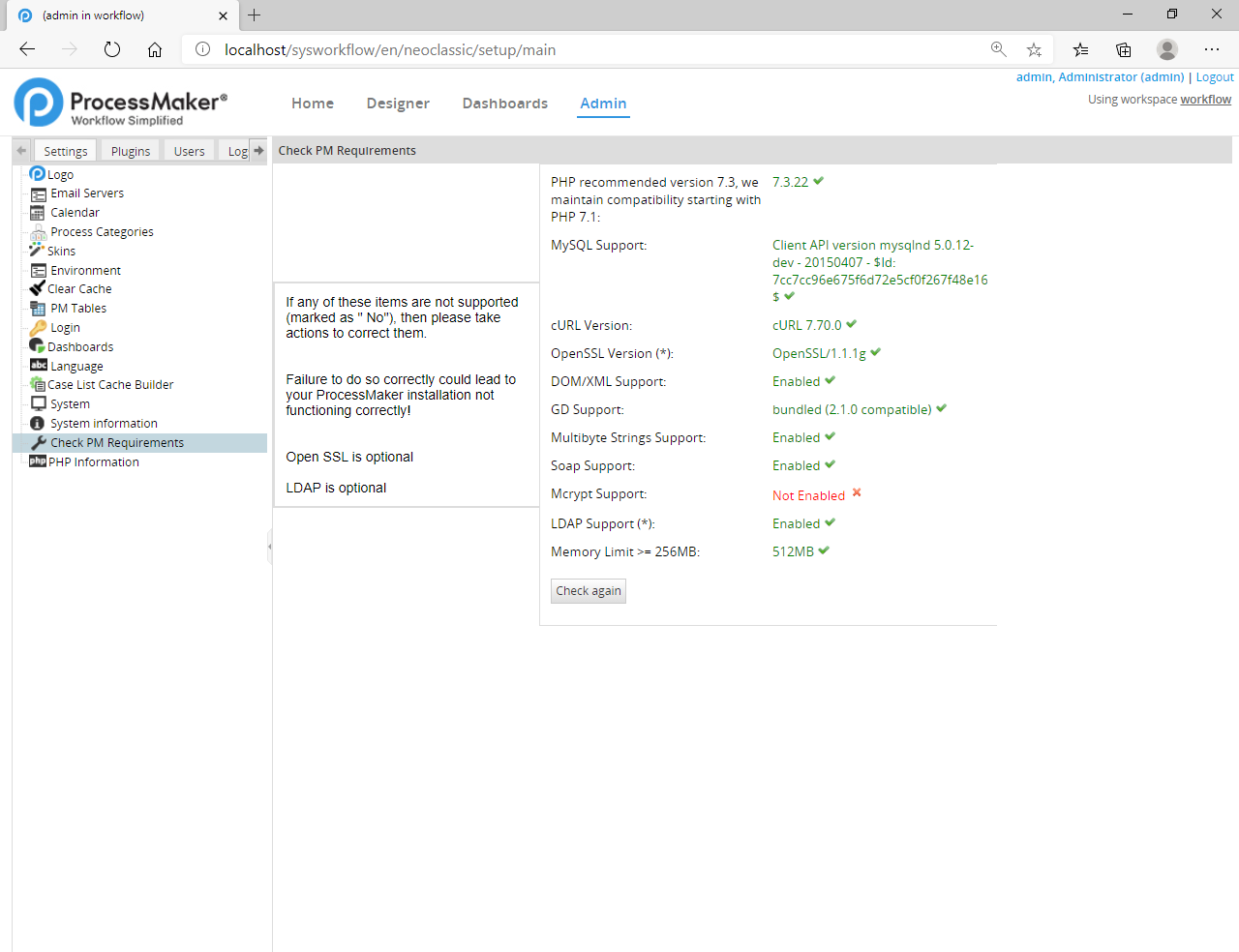The image size is (1239, 952).
Task: Open the Dashboards top menu
Action: (505, 104)
